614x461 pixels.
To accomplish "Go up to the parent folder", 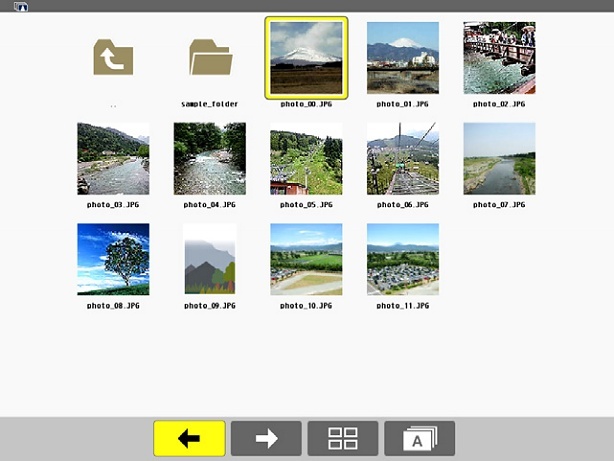I will [113, 57].
